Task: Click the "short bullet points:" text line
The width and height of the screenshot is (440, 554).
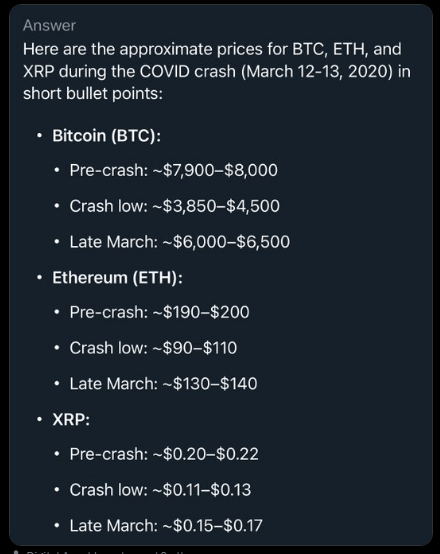Action: pyautogui.click(x=93, y=94)
